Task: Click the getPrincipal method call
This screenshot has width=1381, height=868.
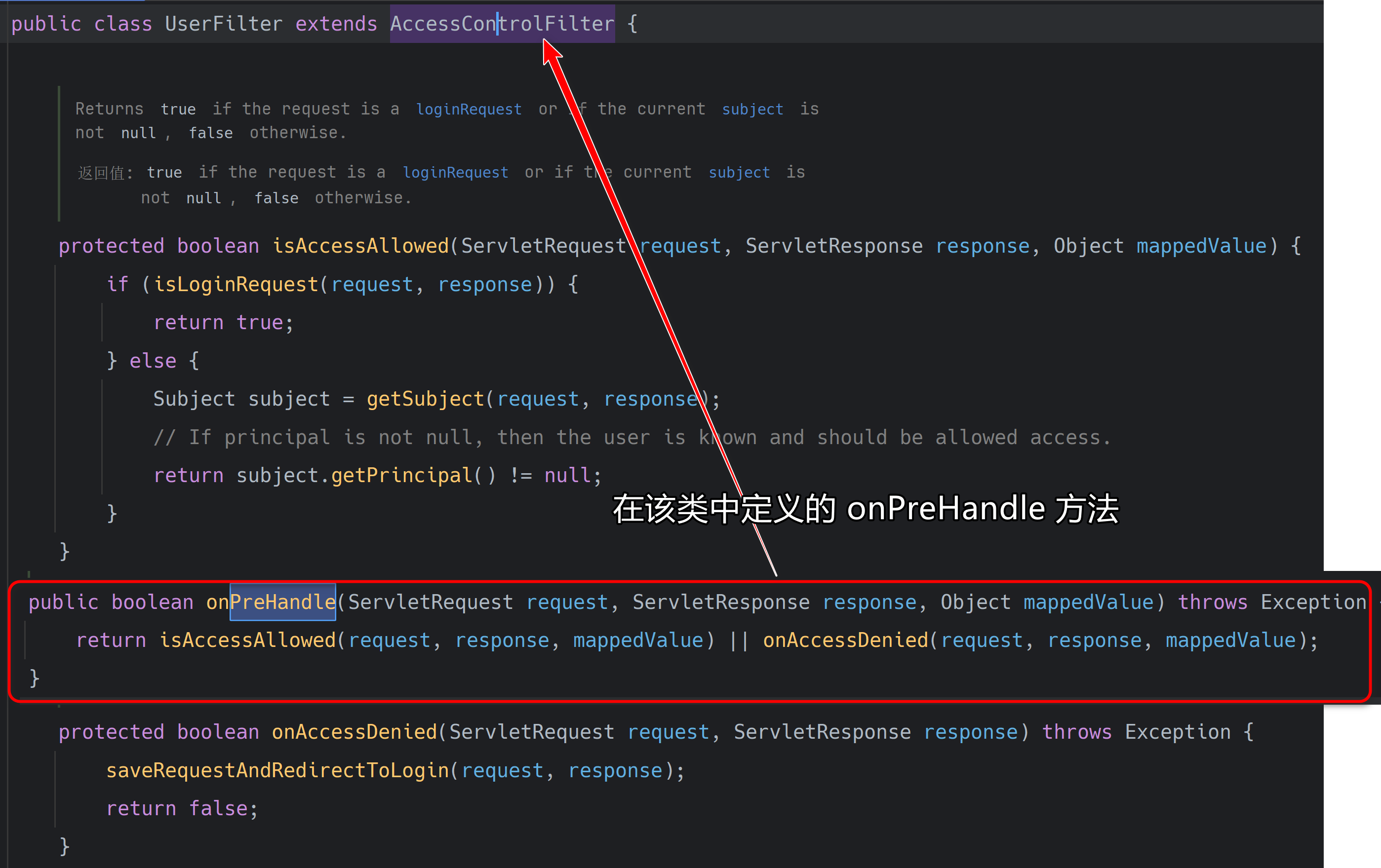Action: click(x=401, y=475)
